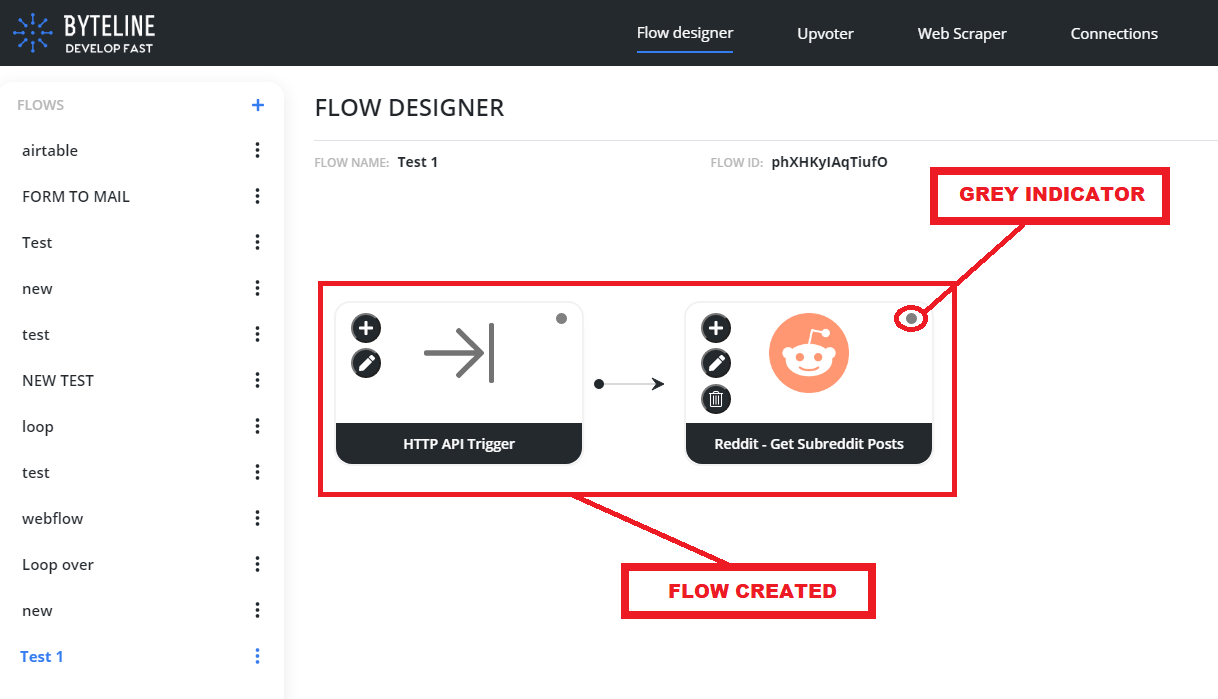Select the Test flow in sidebar
Image resolution: width=1218 pixels, height=699 pixels.
37,242
